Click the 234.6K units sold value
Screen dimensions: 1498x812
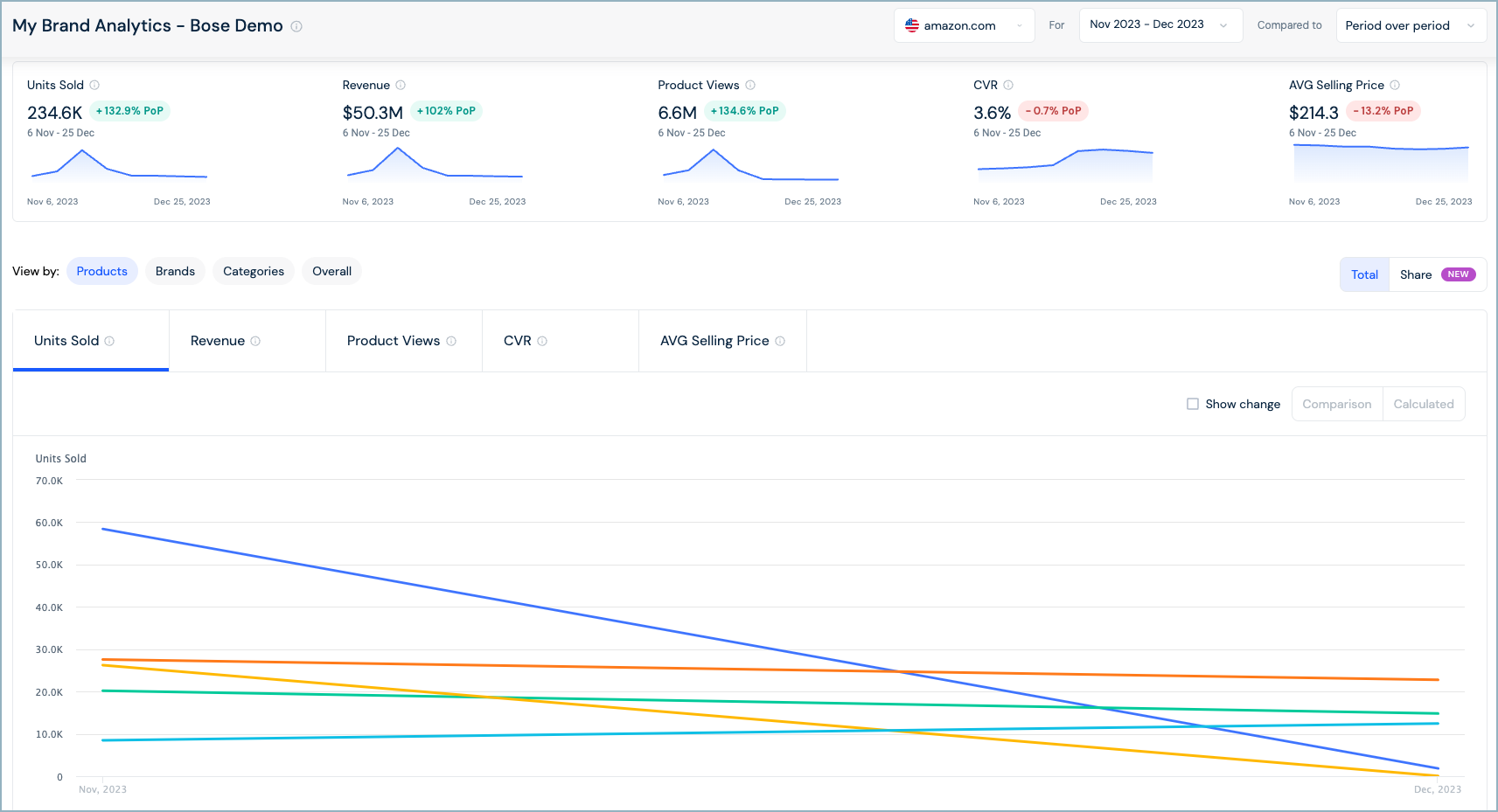(x=54, y=113)
